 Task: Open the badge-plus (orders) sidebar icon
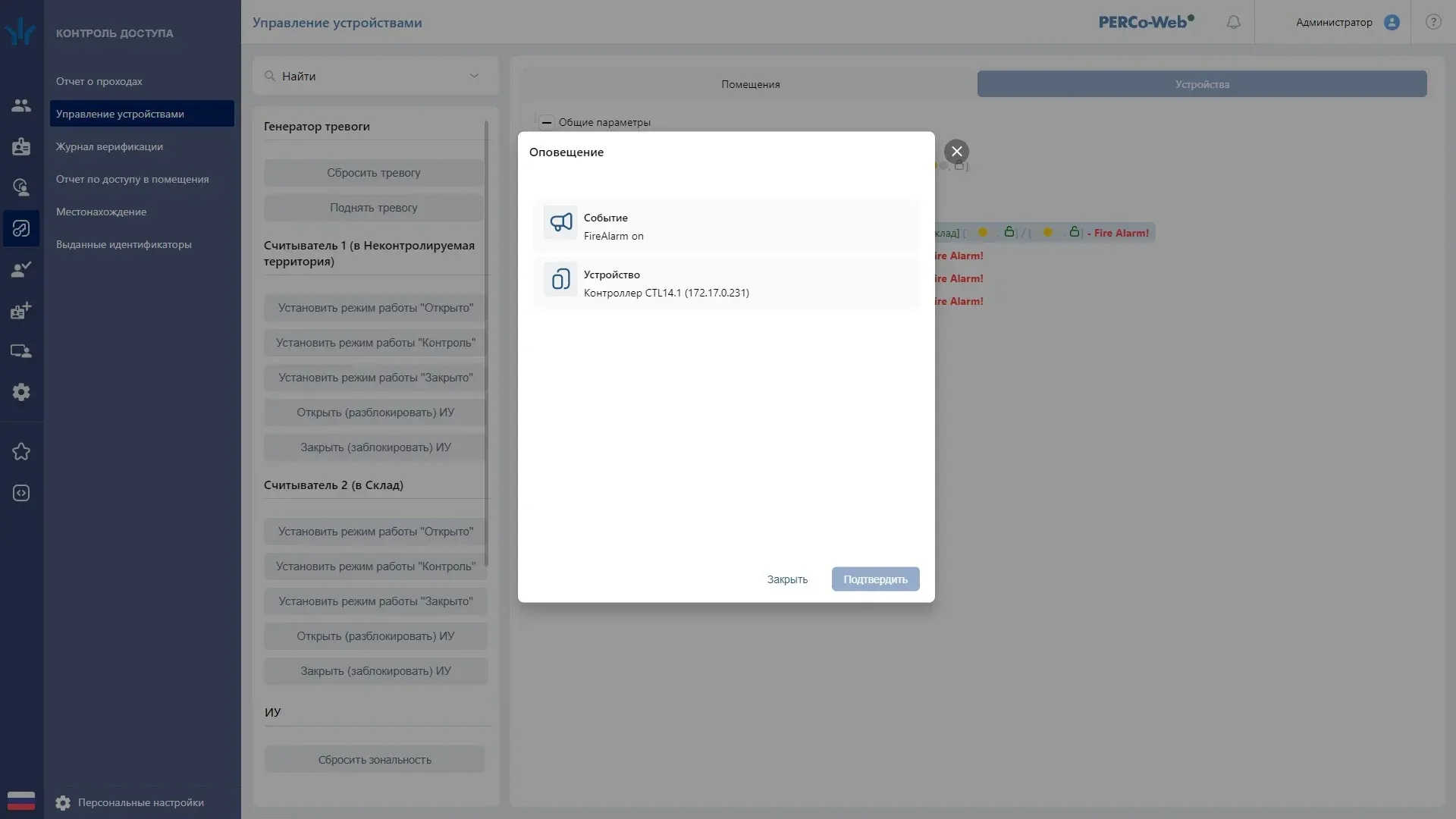(21, 310)
